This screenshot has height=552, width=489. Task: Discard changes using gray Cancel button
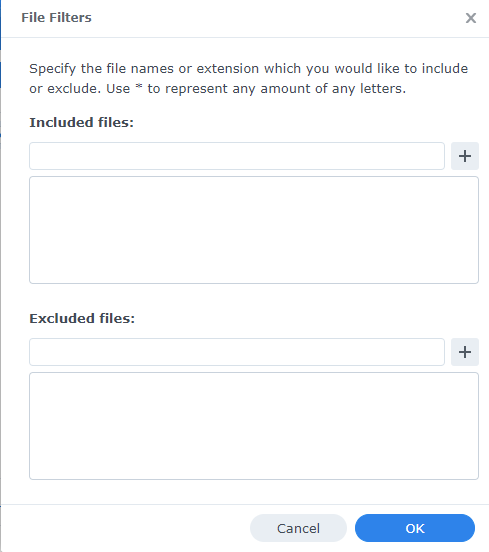pyautogui.click(x=298, y=528)
